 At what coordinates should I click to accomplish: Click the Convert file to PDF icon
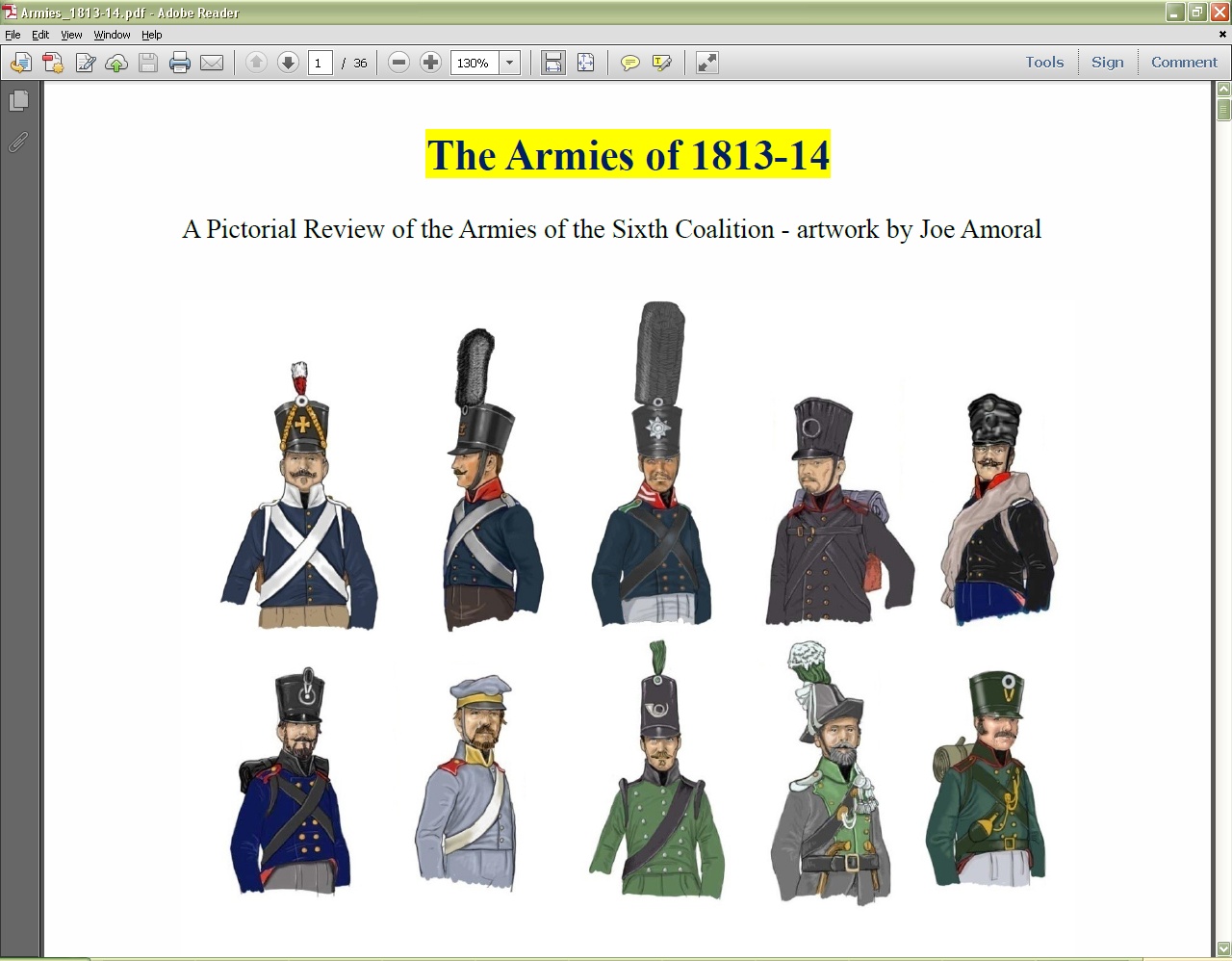point(53,63)
